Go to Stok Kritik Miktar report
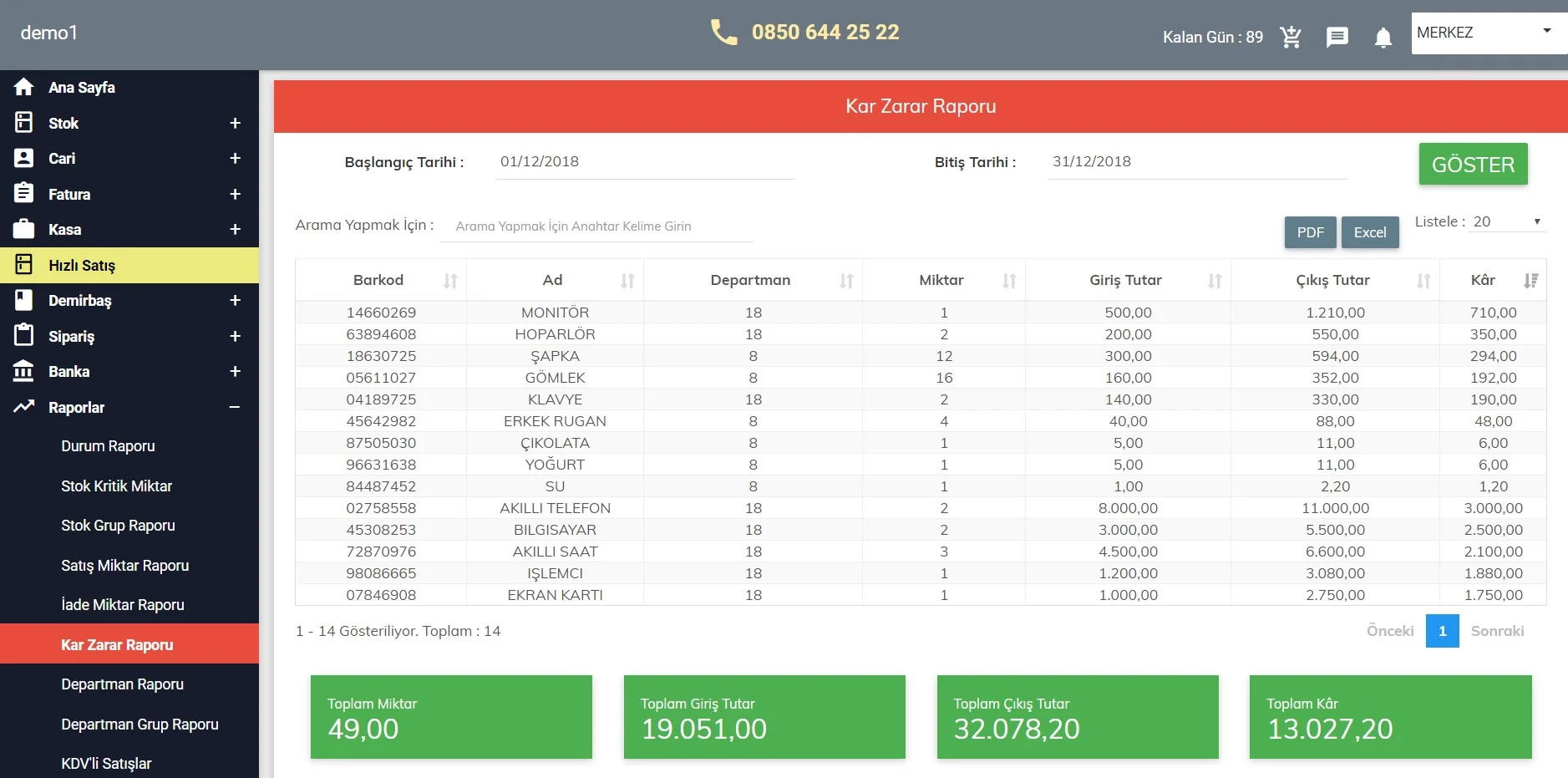1568x778 pixels. [116, 486]
